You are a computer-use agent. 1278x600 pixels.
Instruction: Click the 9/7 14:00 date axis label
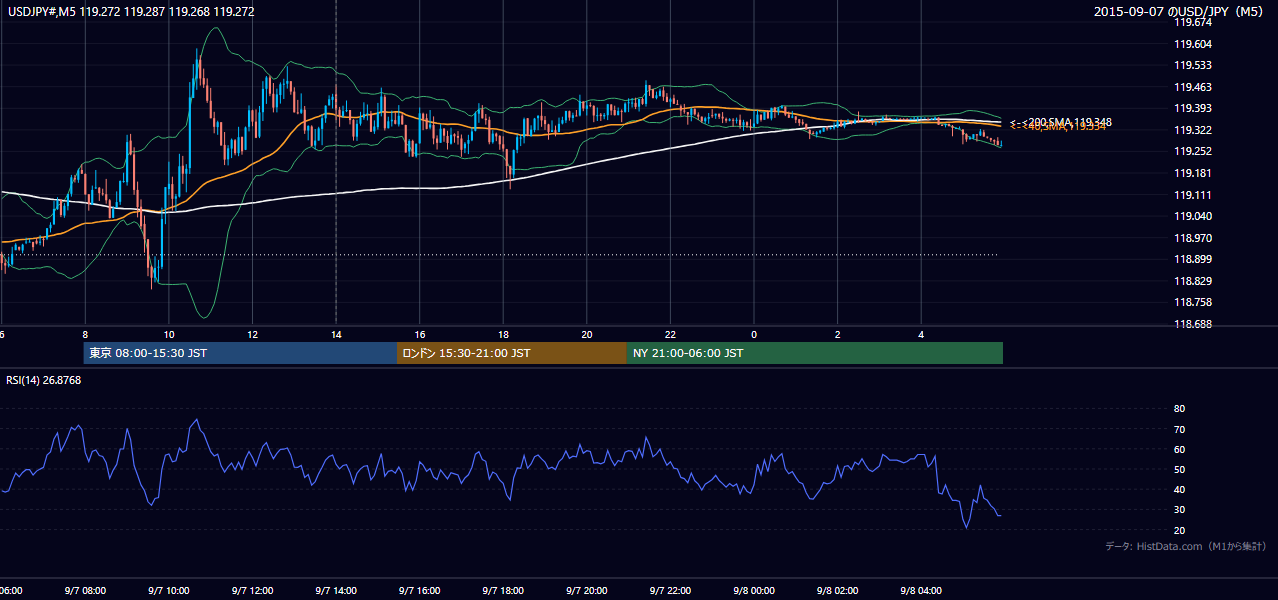[336, 591]
